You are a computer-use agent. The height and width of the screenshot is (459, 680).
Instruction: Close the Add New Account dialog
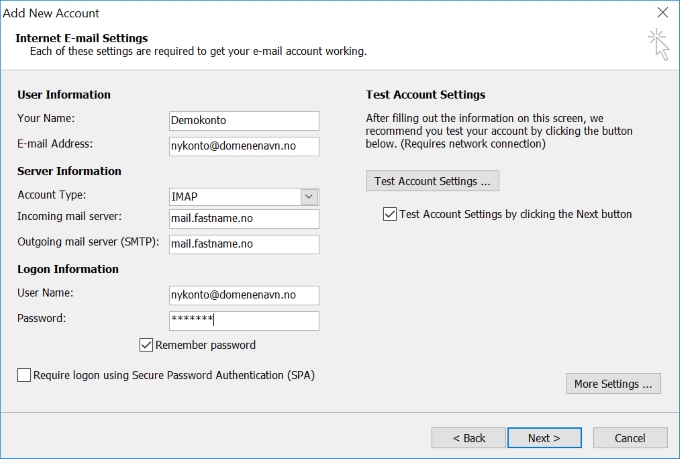pyautogui.click(x=663, y=13)
